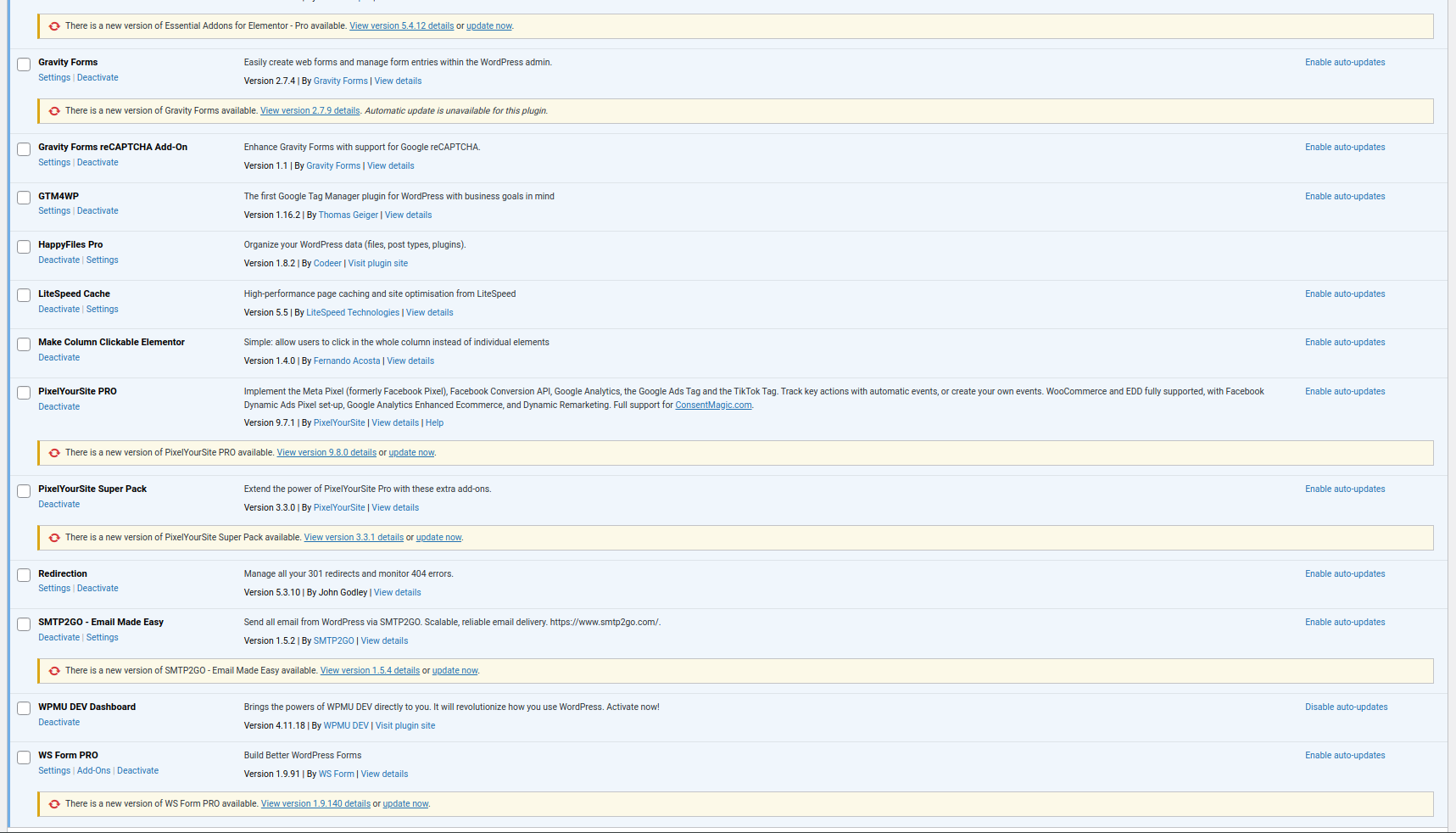Deactivate the HappyFiles Pro plugin
The image size is (1456, 833).
(x=59, y=260)
